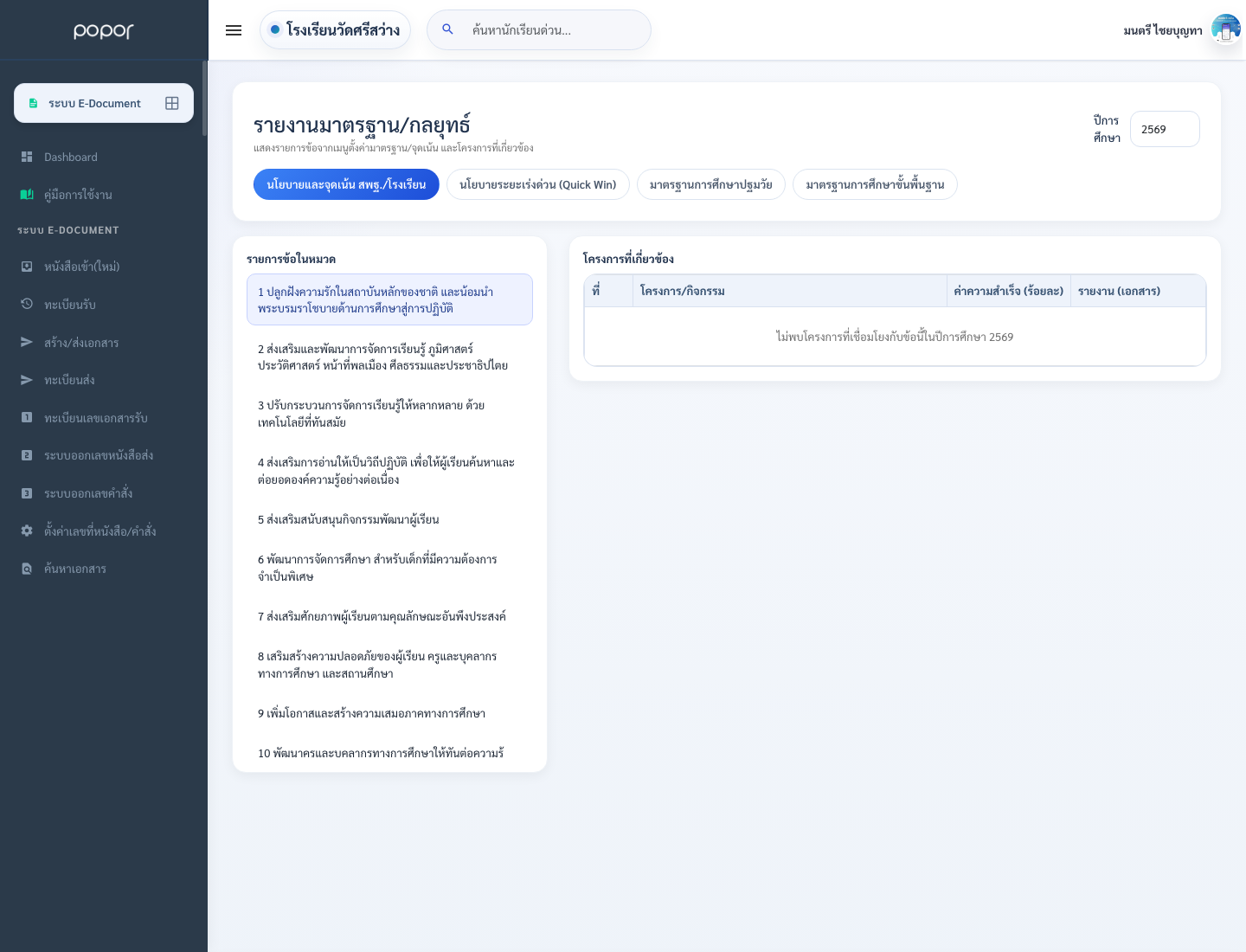
Task: Open the hamburger menu in top bar
Action: tap(234, 30)
